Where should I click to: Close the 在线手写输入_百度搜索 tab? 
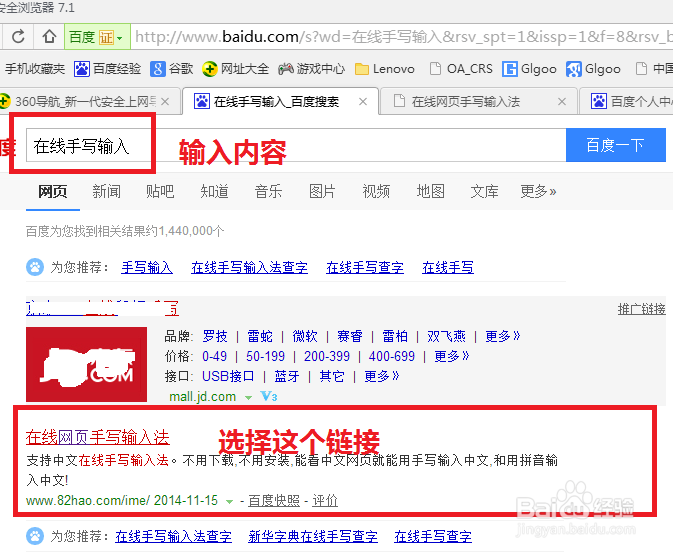click(363, 102)
